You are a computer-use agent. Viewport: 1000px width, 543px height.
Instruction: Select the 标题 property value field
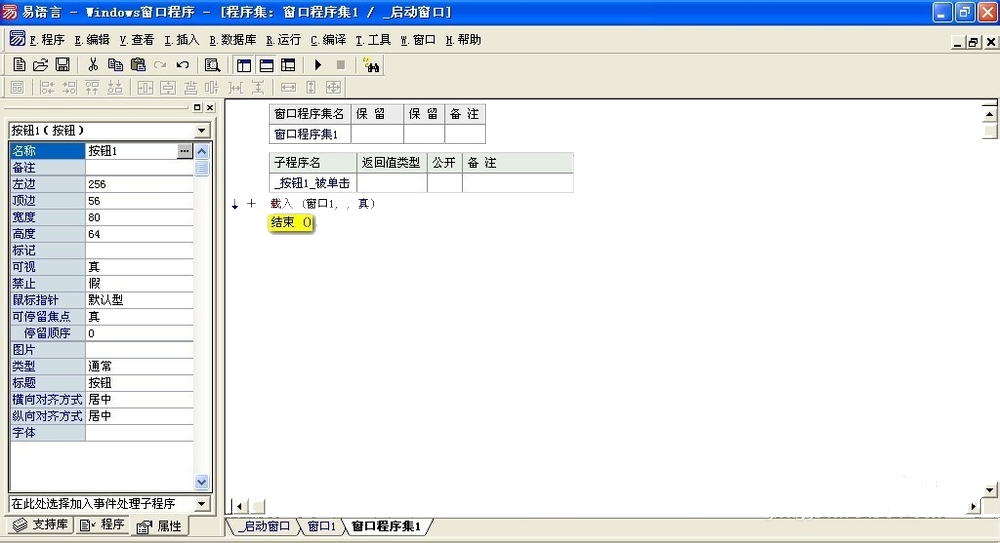(138, 383)
